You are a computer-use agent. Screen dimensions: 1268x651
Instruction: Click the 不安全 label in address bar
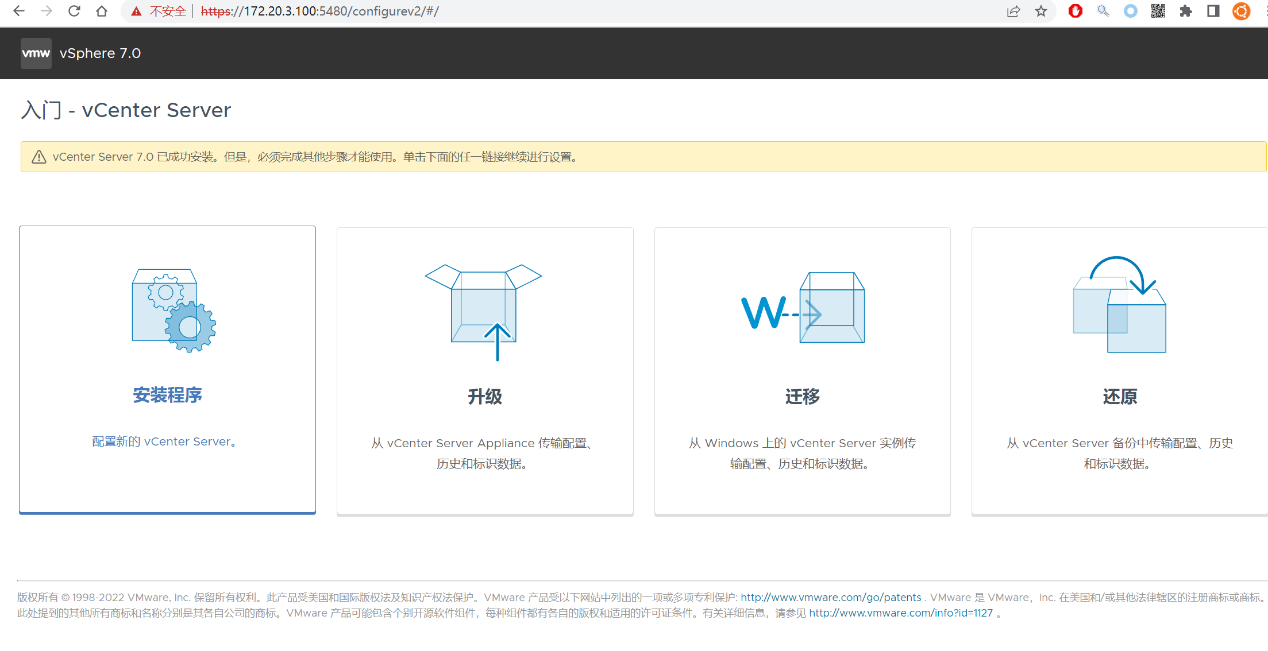[167, 11]
